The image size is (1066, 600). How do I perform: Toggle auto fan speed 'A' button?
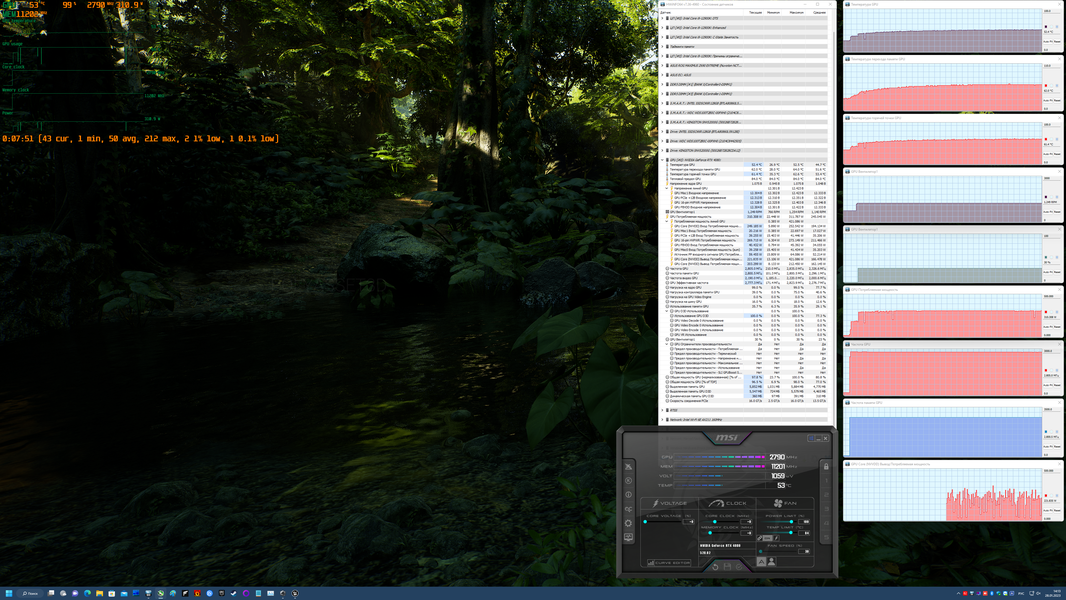761,561
